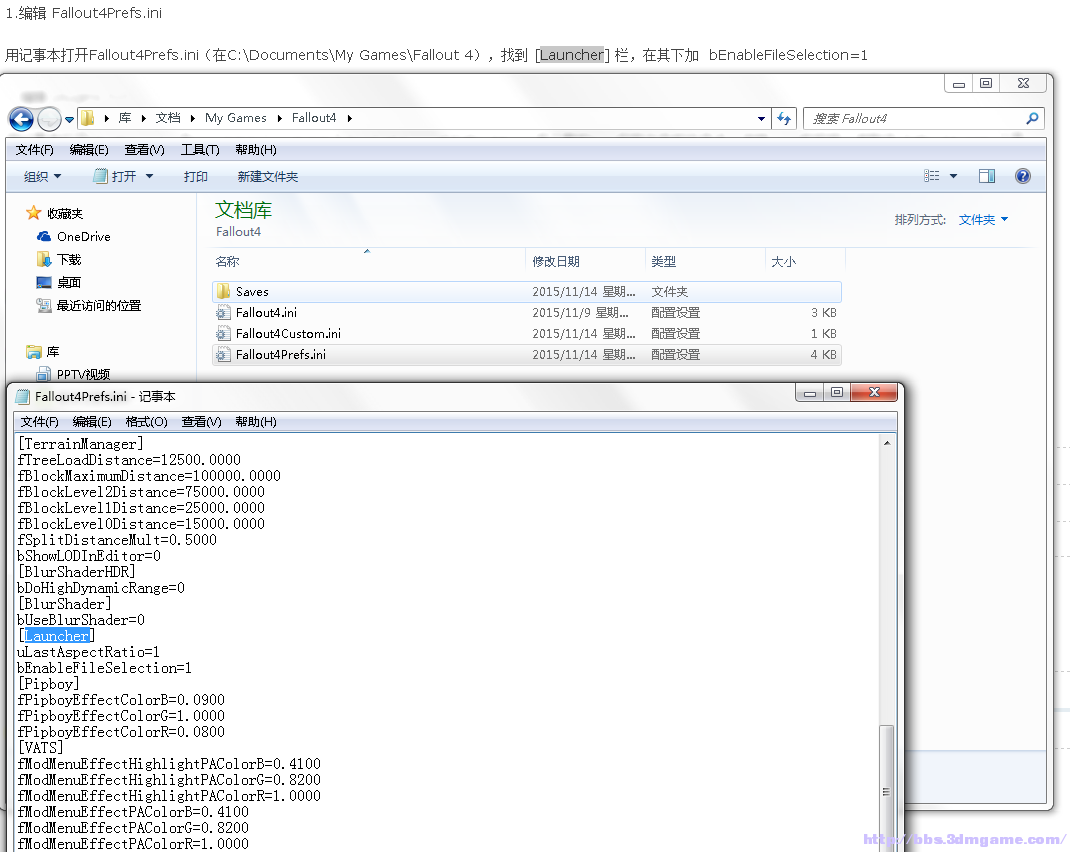The width and height of the screenshot is (1070, 852).
Task: Toggle the preview pane icon
Action: [x=987, y=176]
